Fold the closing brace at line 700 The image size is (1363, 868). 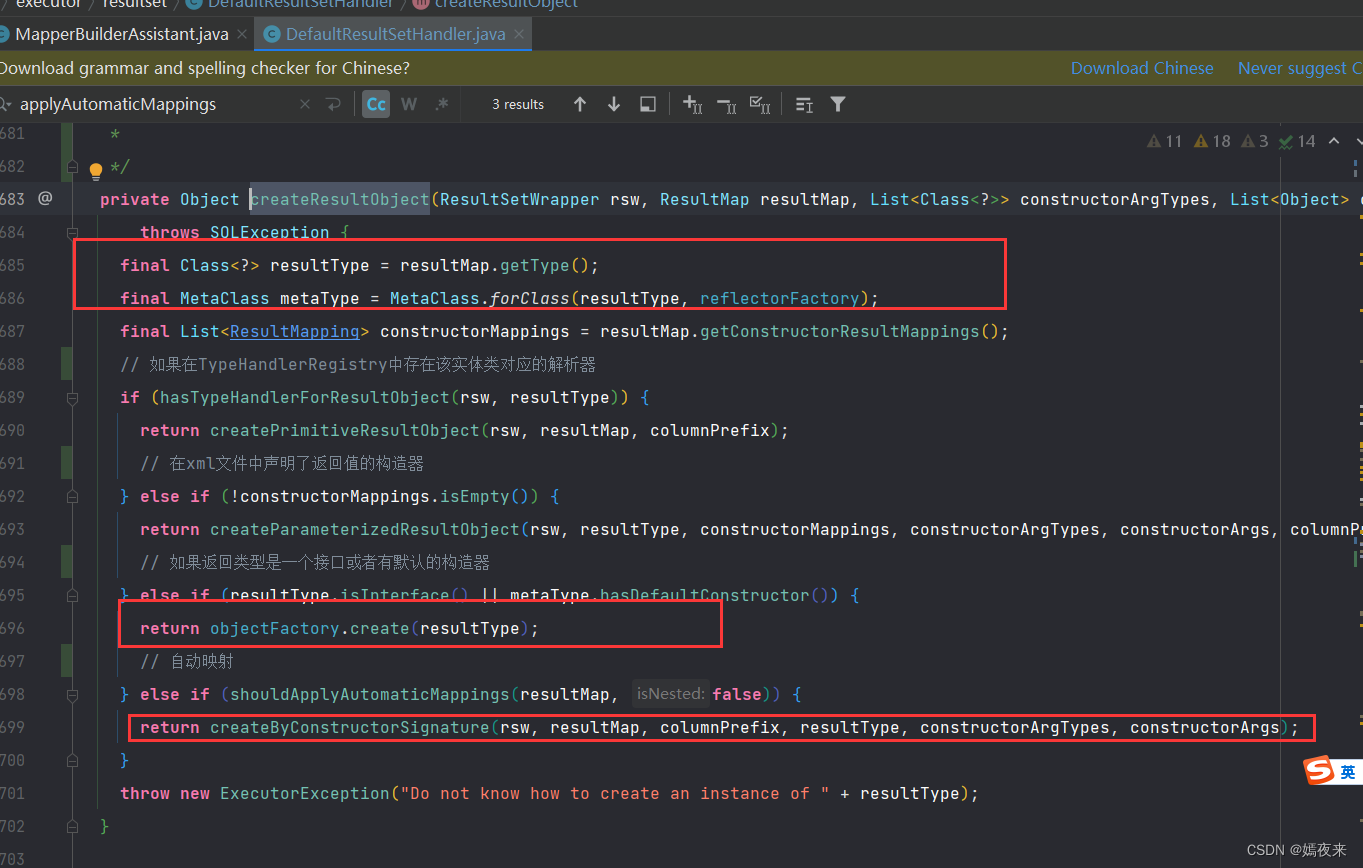[72, 760]
